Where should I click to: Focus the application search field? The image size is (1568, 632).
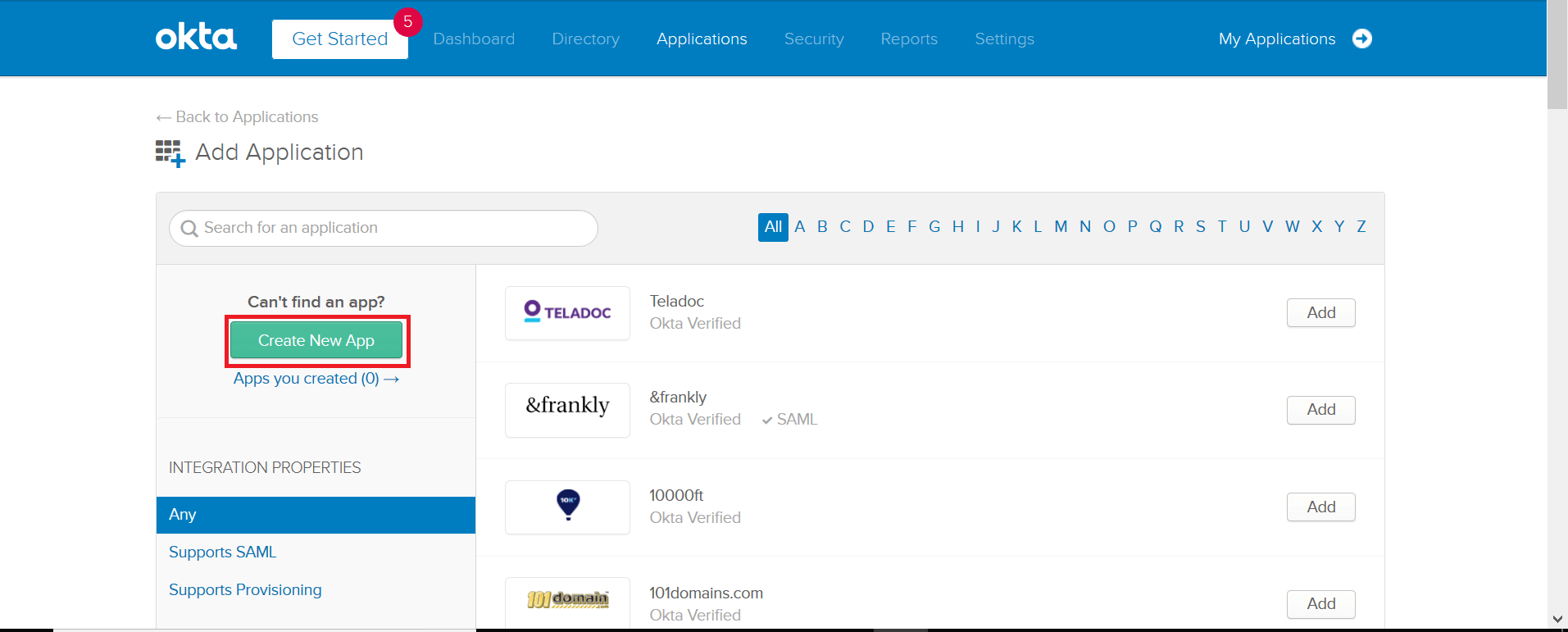pos(384,228)
